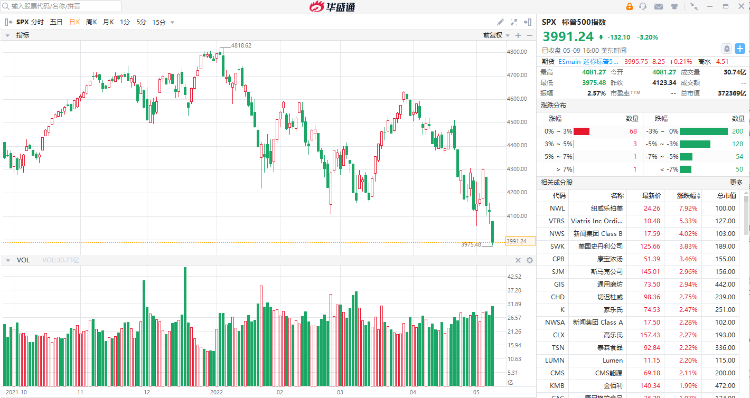This screenshot has width=750, height=398.
Task: Collapse the VOL panel triangle
Action: [8, 260]
